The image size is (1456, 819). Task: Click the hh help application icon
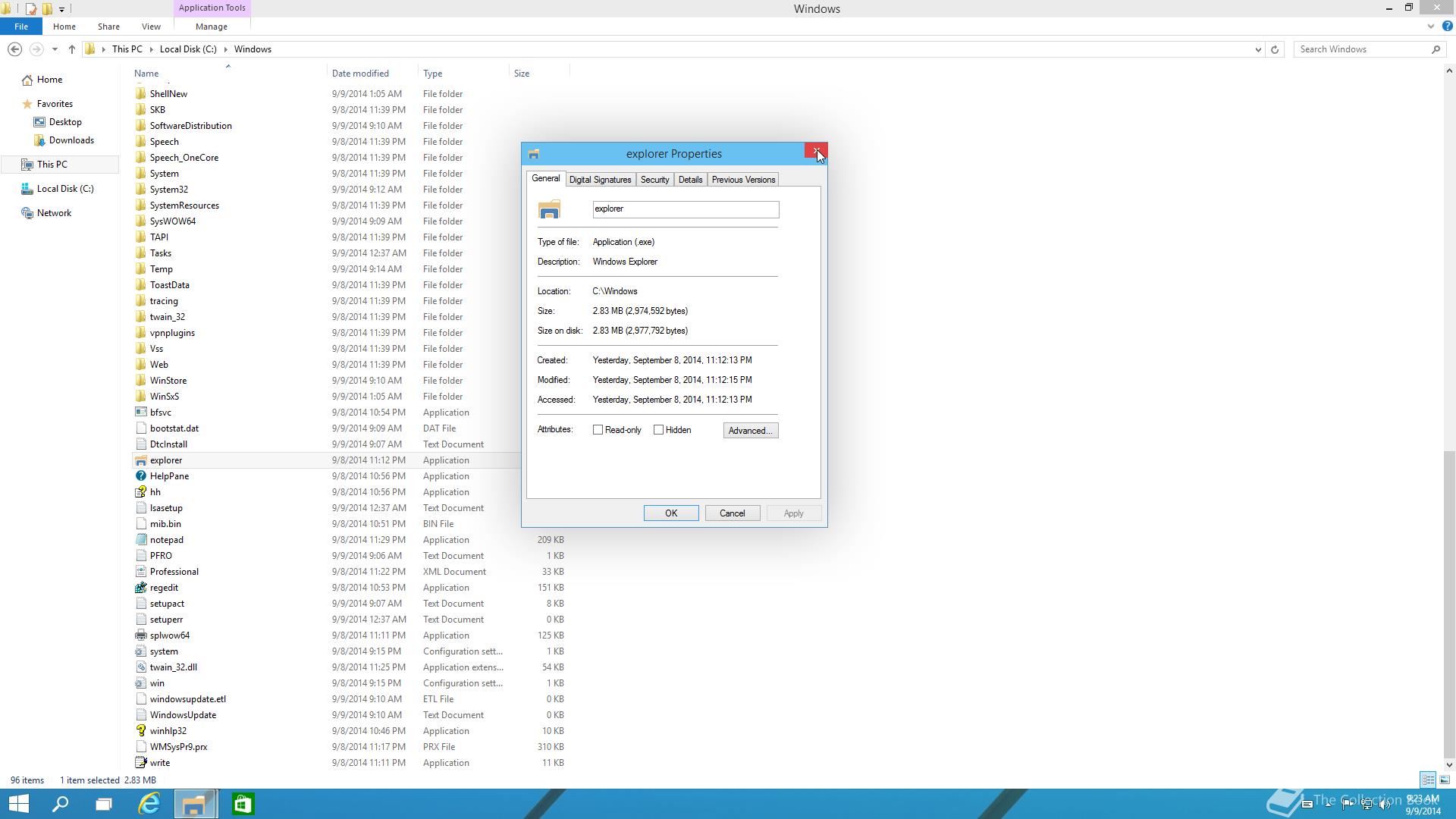(x=140, y=492)
